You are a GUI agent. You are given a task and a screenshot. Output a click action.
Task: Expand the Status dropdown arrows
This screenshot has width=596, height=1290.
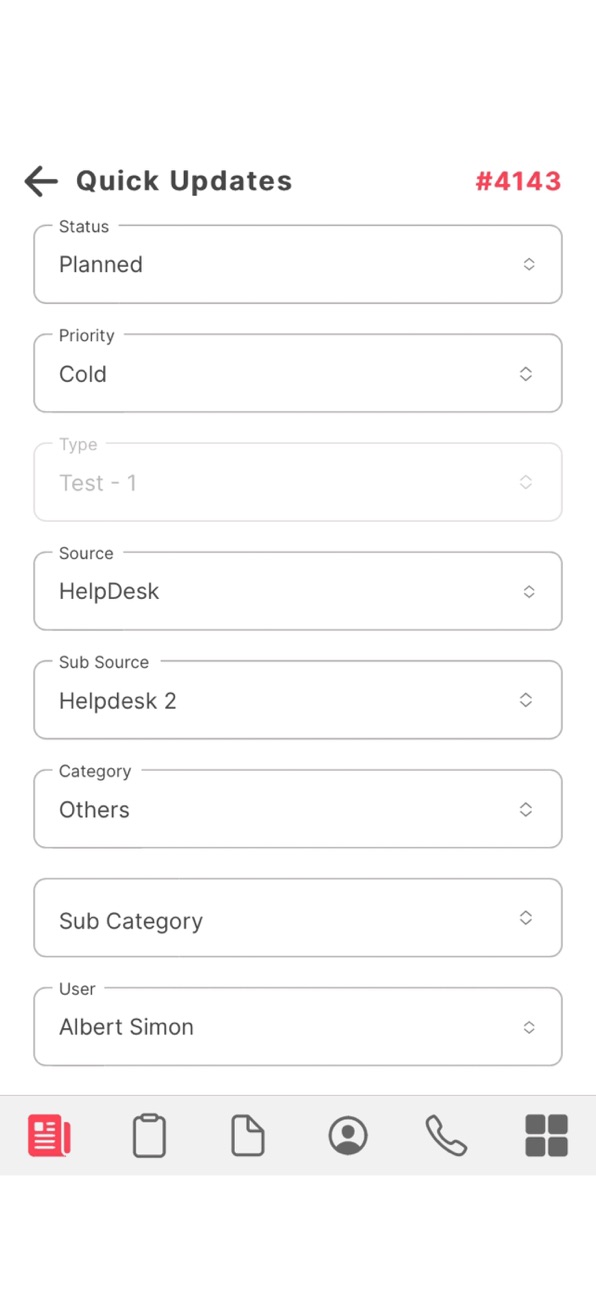[x=529, y=265]
